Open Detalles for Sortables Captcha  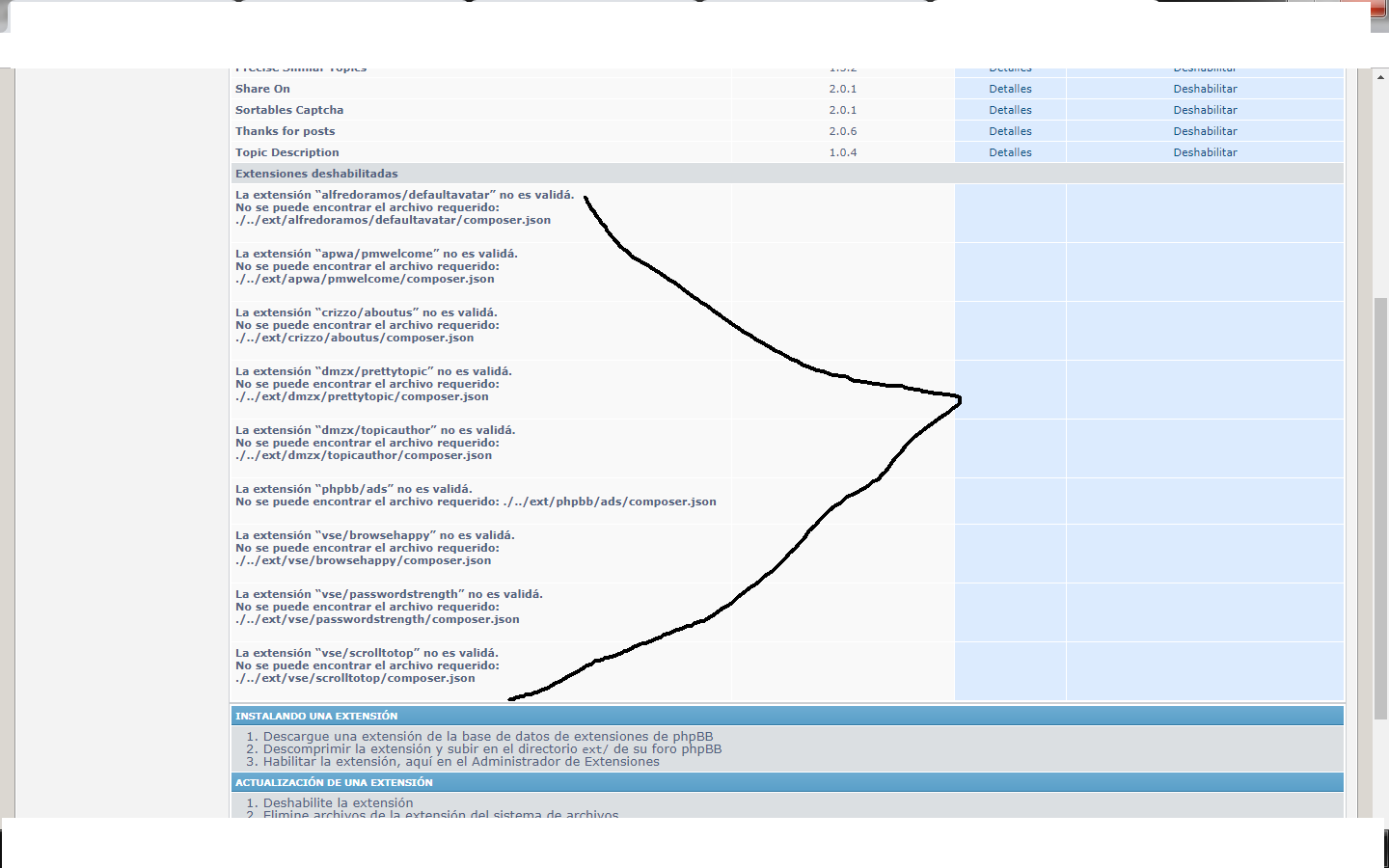click(1010, 110)
